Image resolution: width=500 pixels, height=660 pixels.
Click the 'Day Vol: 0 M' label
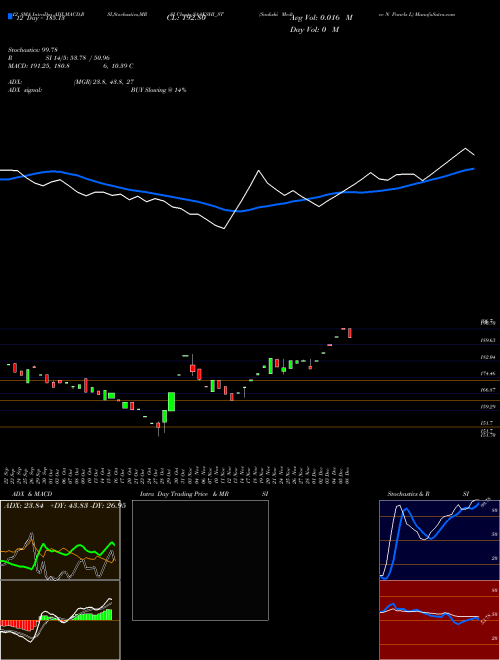314,30
